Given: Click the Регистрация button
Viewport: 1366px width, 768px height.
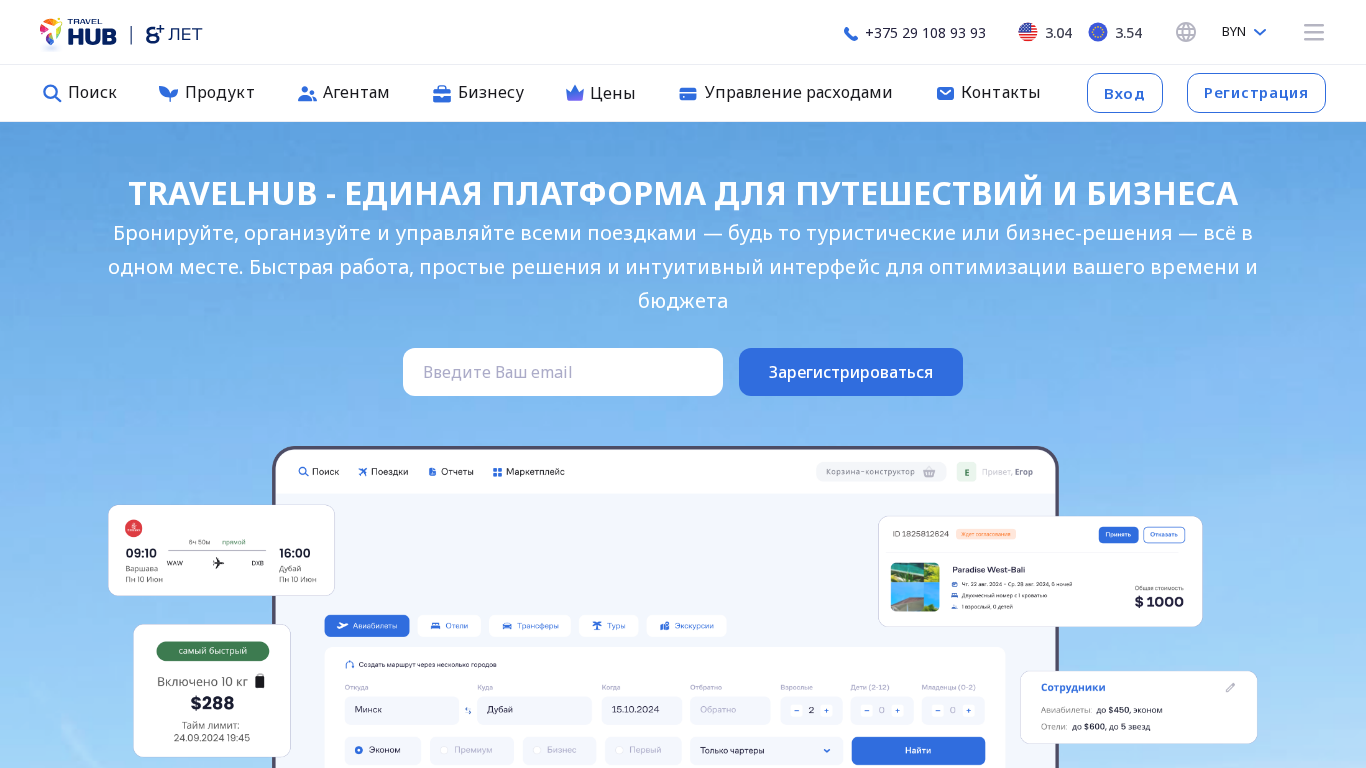Looking at the screenshot, I should [x=1256, y=93].
